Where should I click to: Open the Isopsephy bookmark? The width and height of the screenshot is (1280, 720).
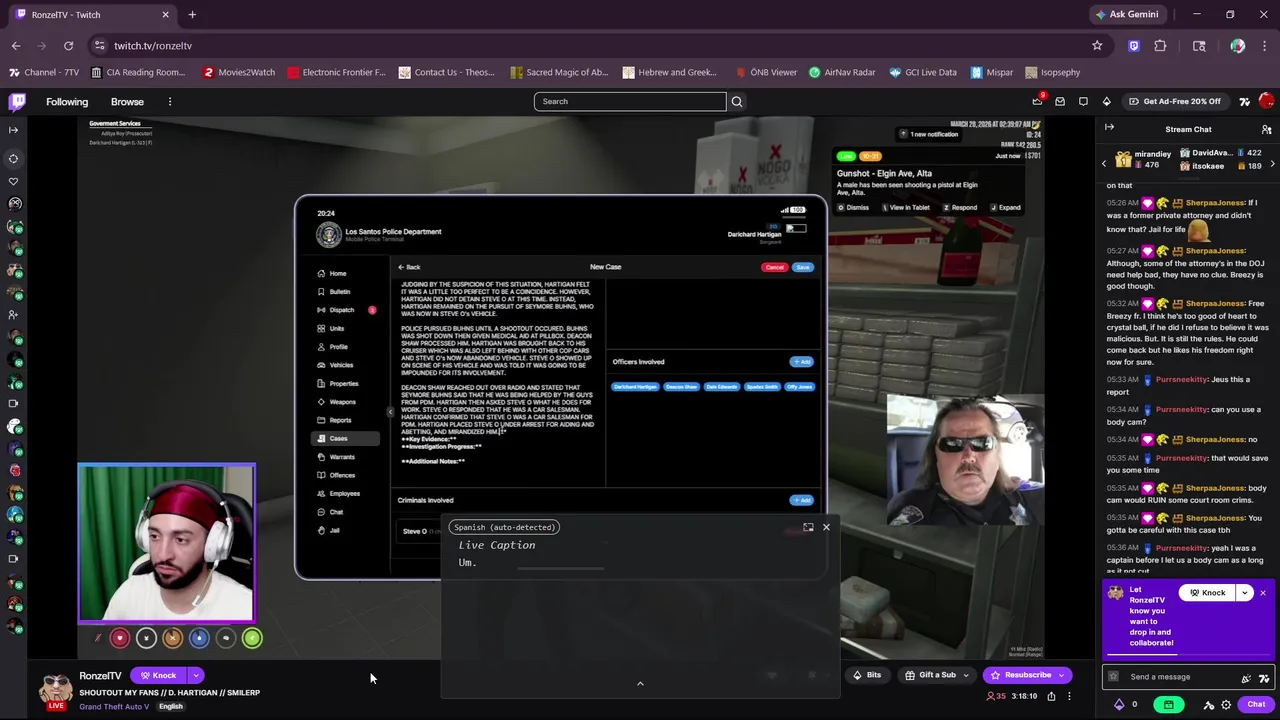1052,72
